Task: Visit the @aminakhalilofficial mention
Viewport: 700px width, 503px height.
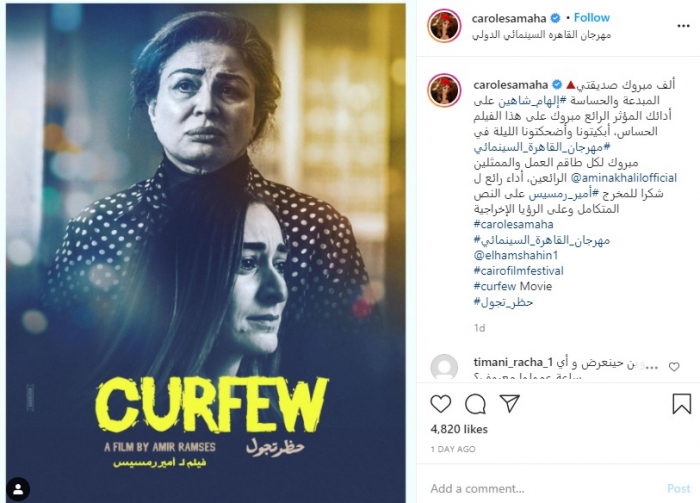Action: [624, 178]
